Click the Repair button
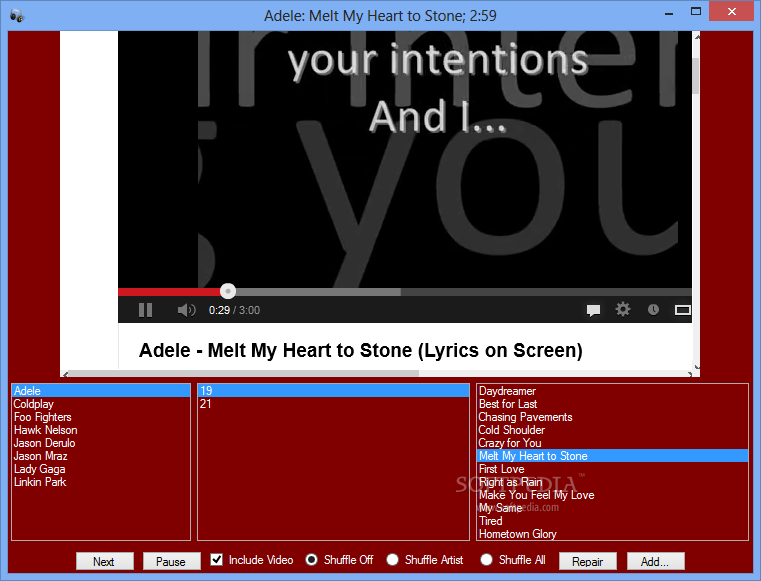Screen dimensions: 761x581 (588, 561)
